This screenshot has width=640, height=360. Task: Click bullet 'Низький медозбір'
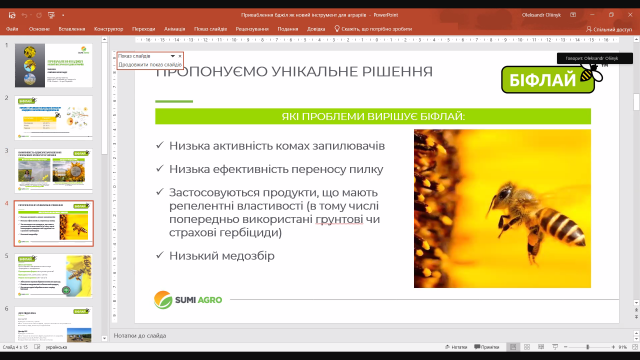222,256
